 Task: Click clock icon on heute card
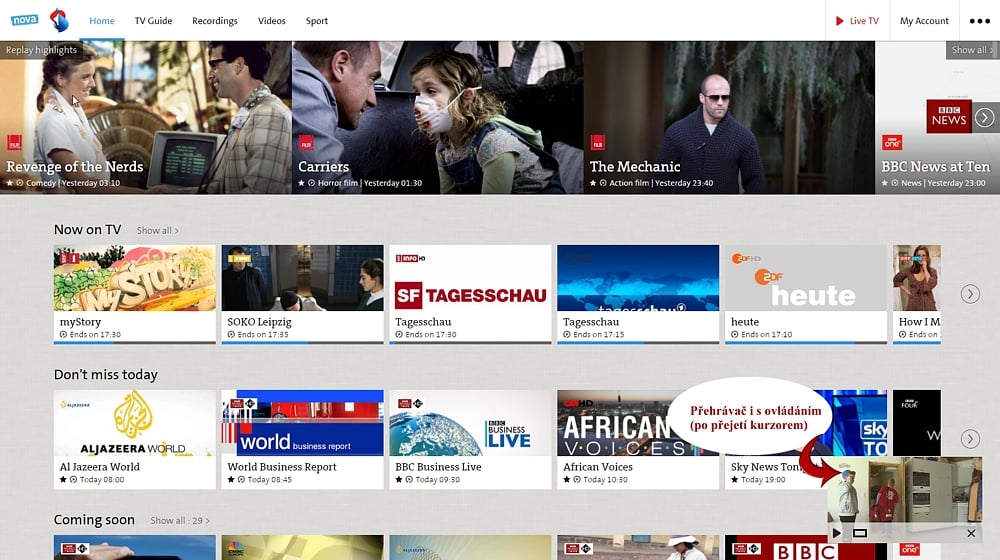click(735, 335)
